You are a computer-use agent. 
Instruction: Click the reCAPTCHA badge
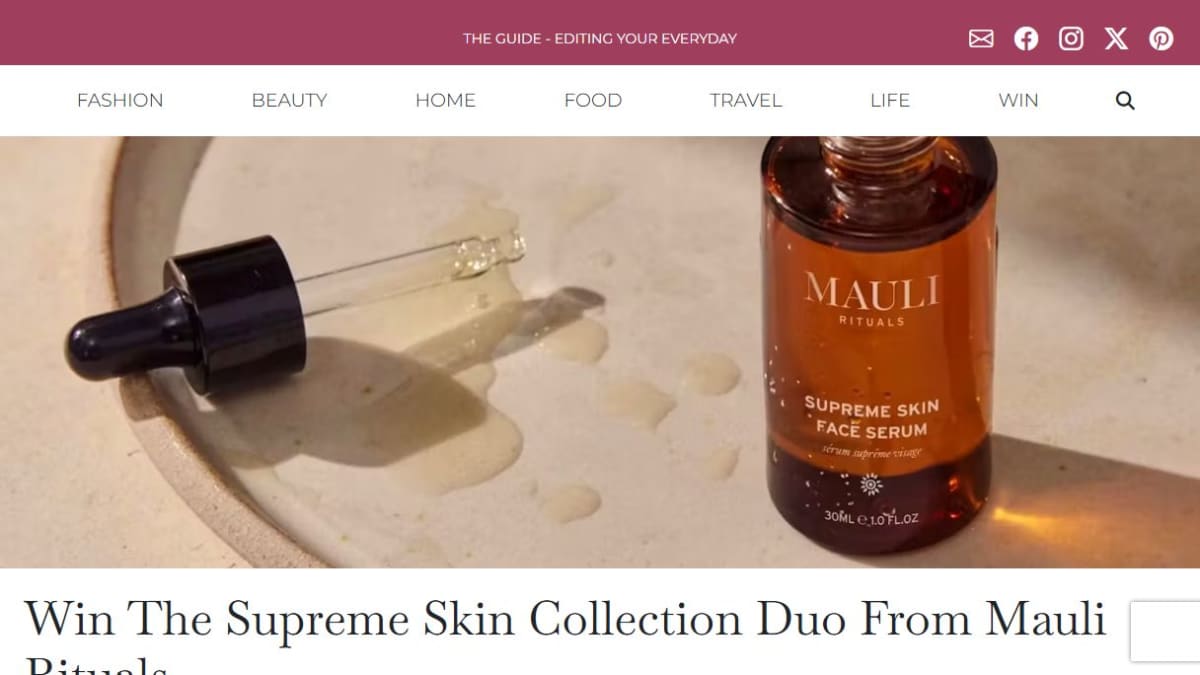click(x=1165, y=631)
